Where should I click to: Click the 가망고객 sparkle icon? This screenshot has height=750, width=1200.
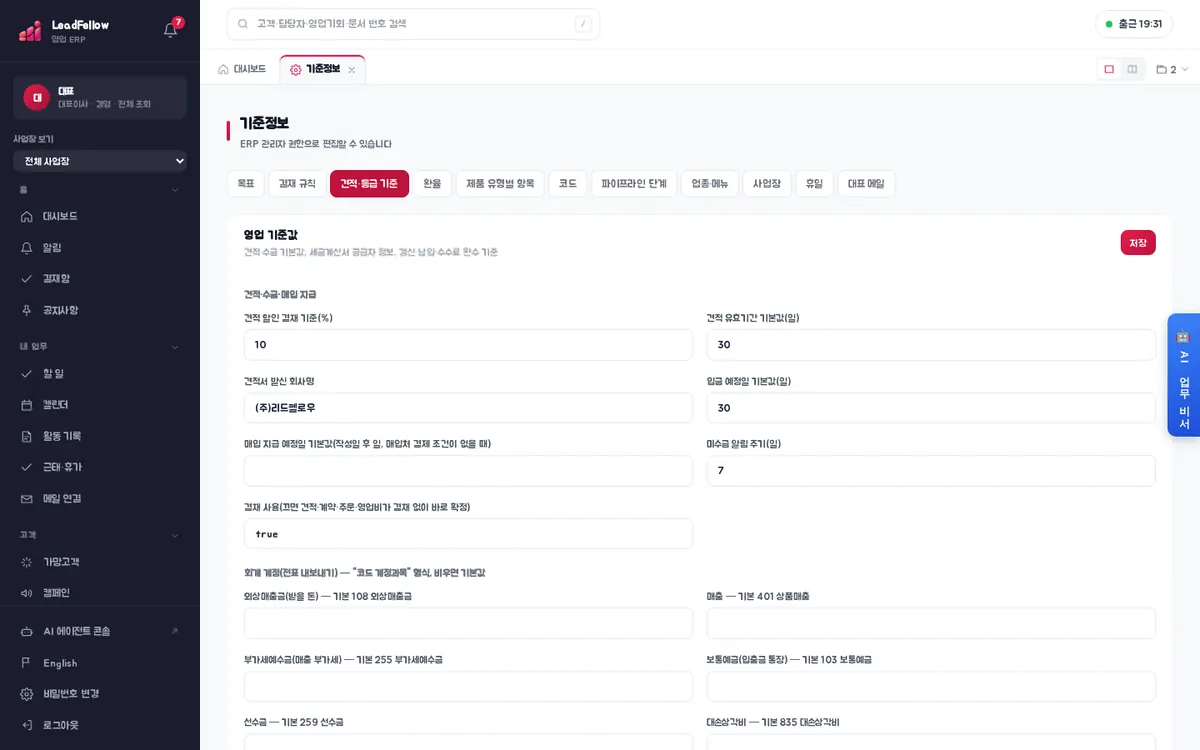click(27, 562)
